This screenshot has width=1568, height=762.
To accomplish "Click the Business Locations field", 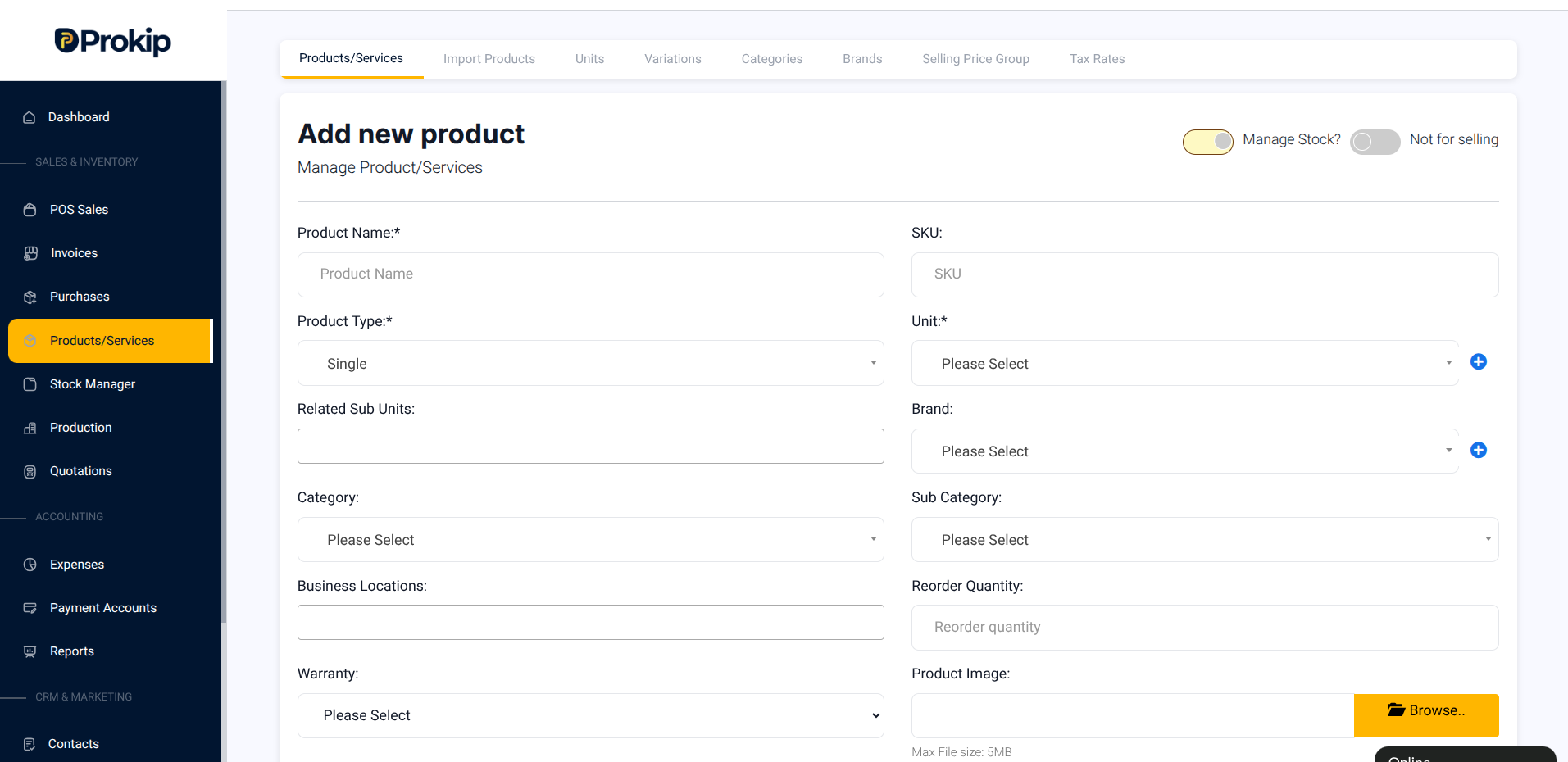I will point(590,622).
